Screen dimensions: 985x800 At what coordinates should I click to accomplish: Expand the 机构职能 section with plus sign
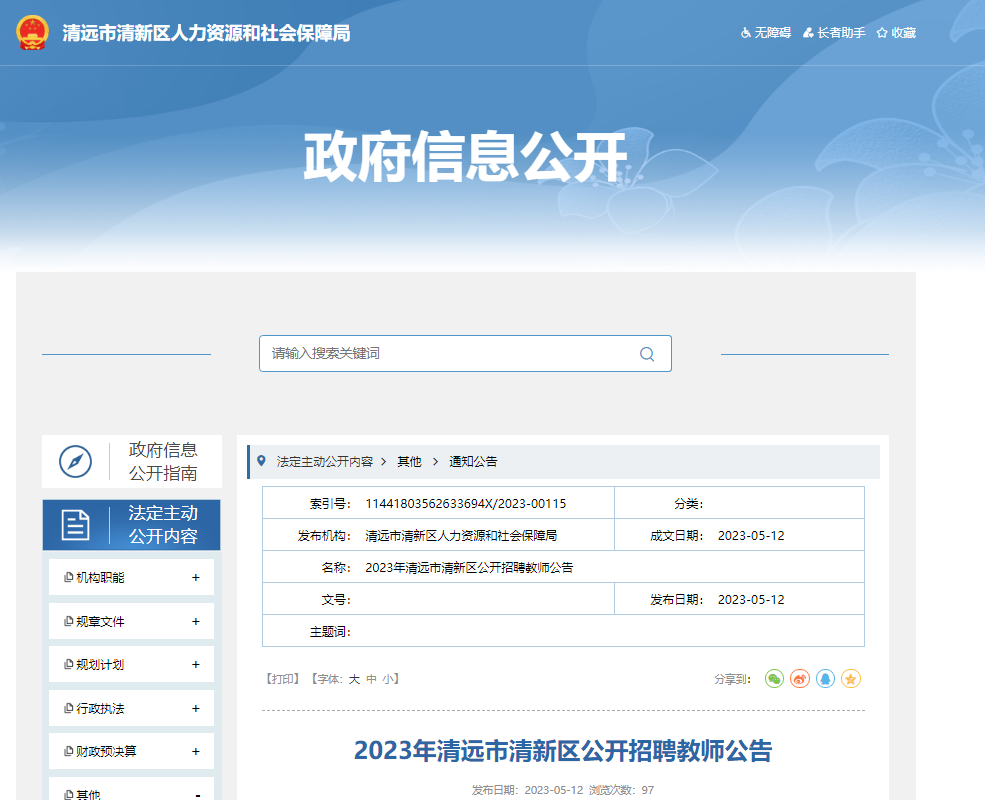point(196,578)
